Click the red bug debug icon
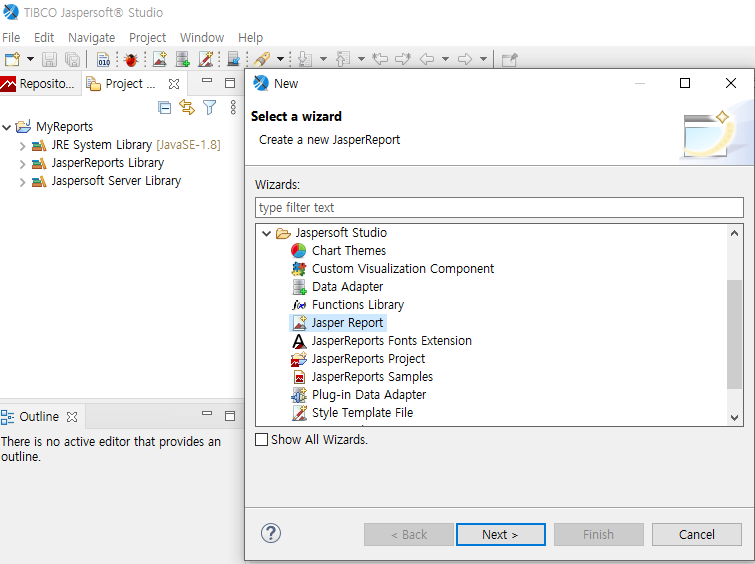Screen dimensions: 755x564 tap(131, 59)
